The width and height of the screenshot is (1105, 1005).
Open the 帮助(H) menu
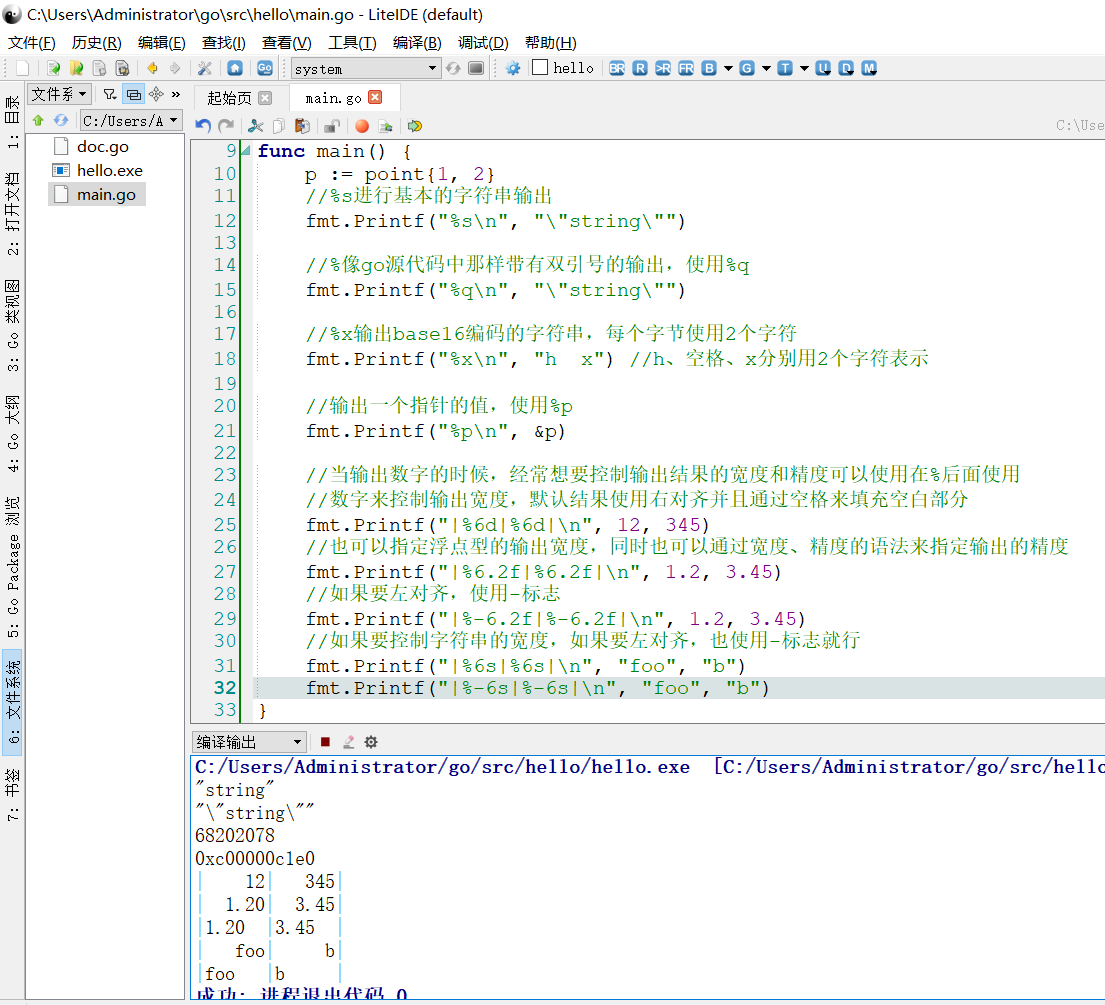pos(550,43)
